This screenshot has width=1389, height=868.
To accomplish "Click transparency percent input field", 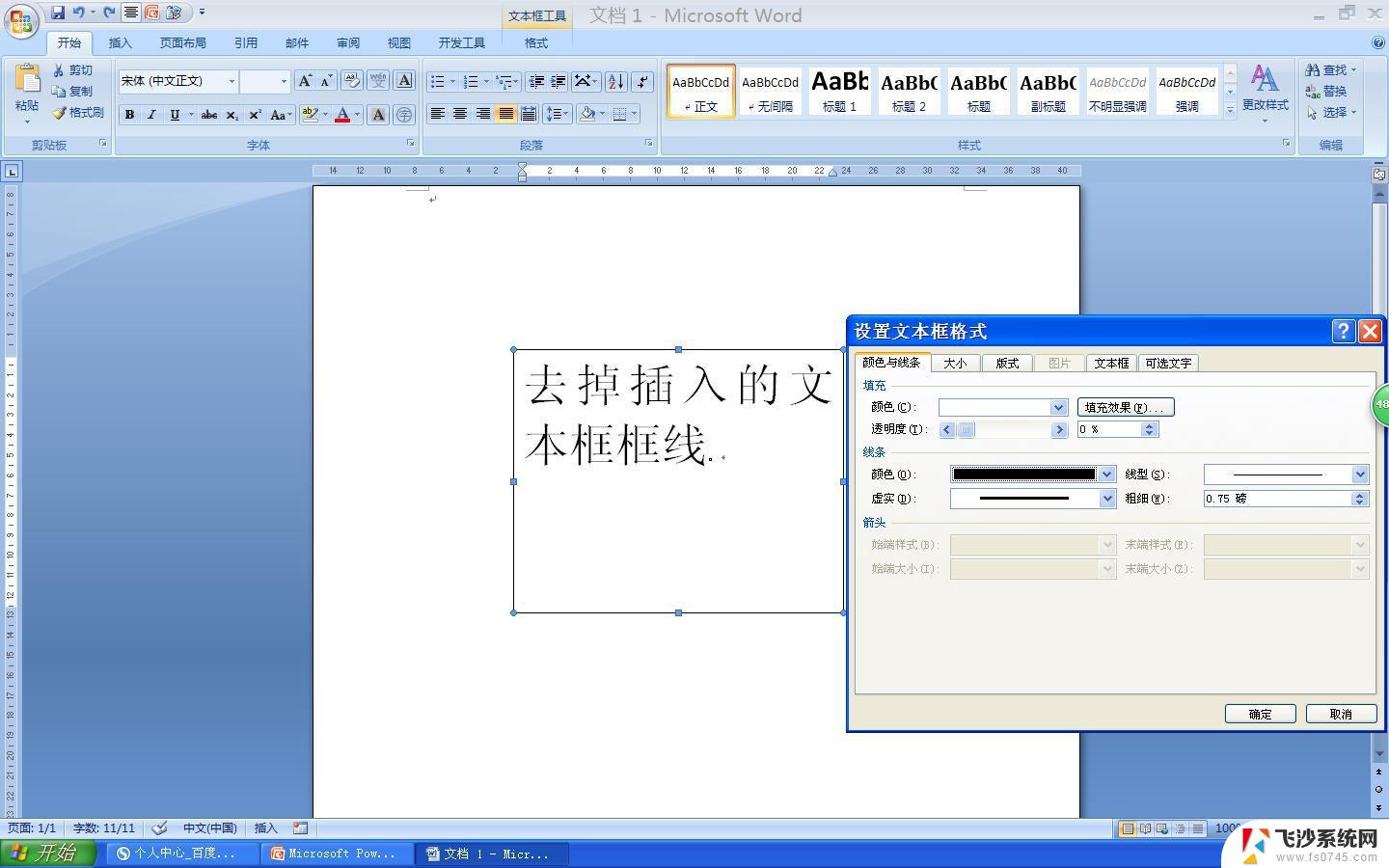I will (x=1109, y=429).
